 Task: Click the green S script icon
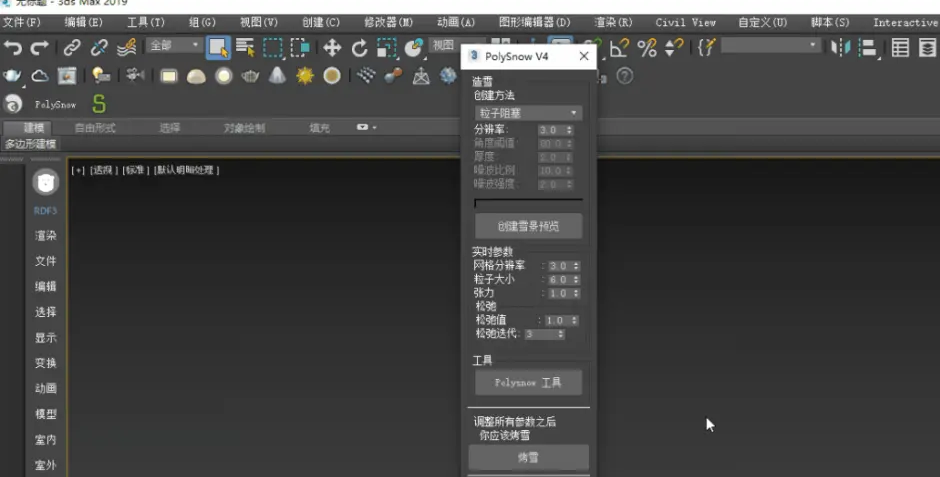point(99,104)
